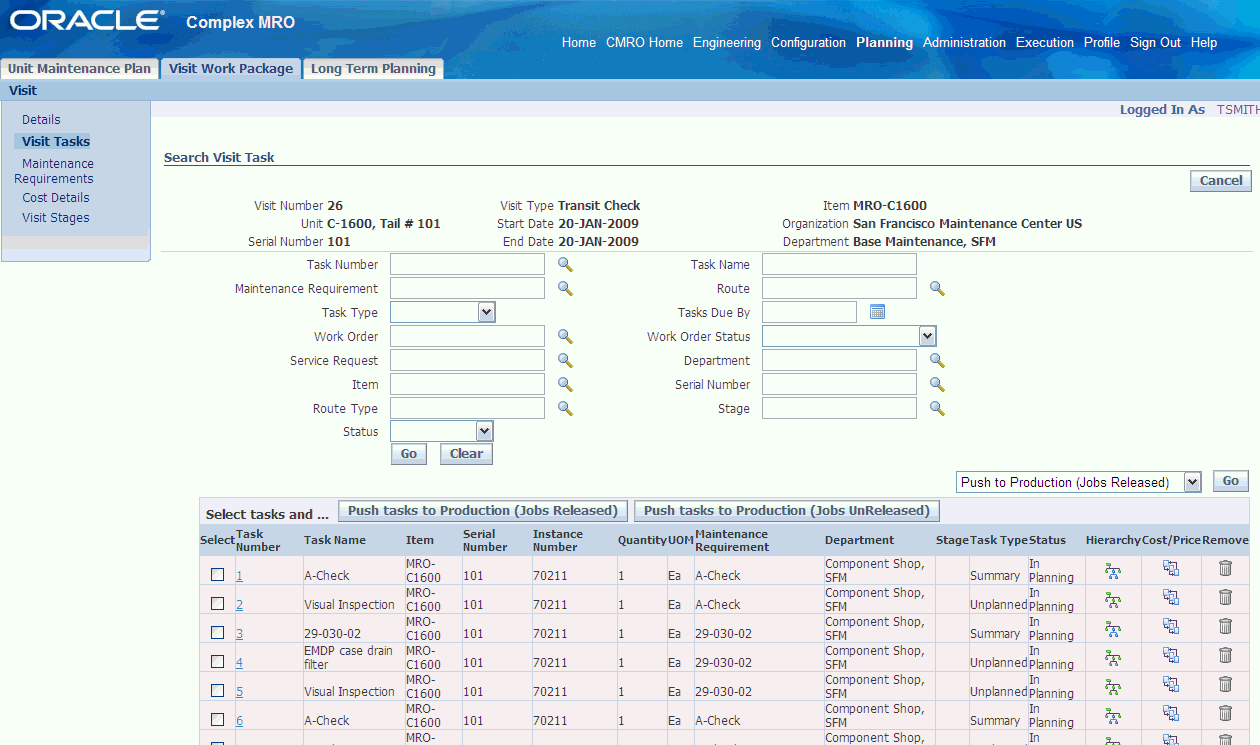Click into the Task Name input field
Screen dimensions: 1260x745
[x=839, y=264]
